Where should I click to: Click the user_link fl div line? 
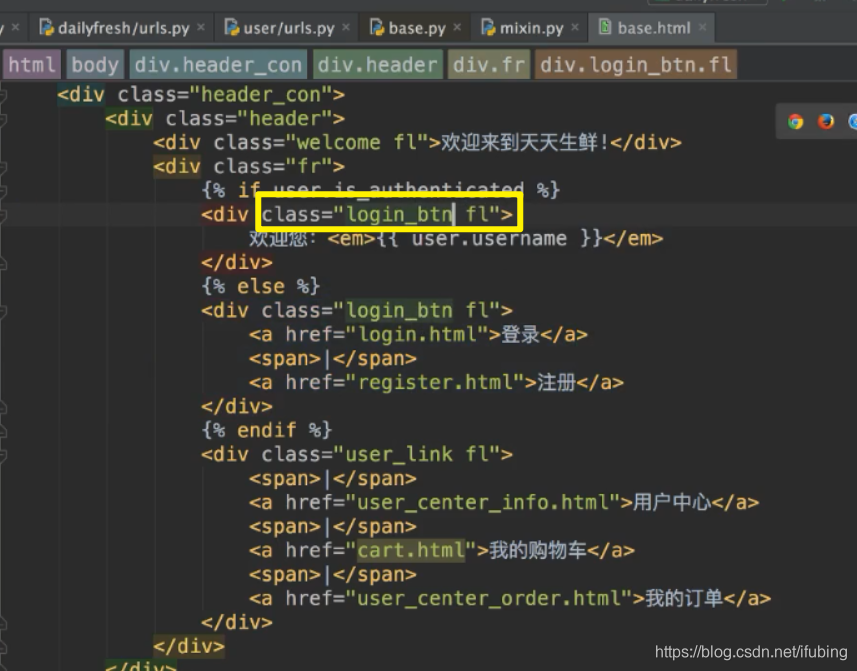(x=357, y=454)
